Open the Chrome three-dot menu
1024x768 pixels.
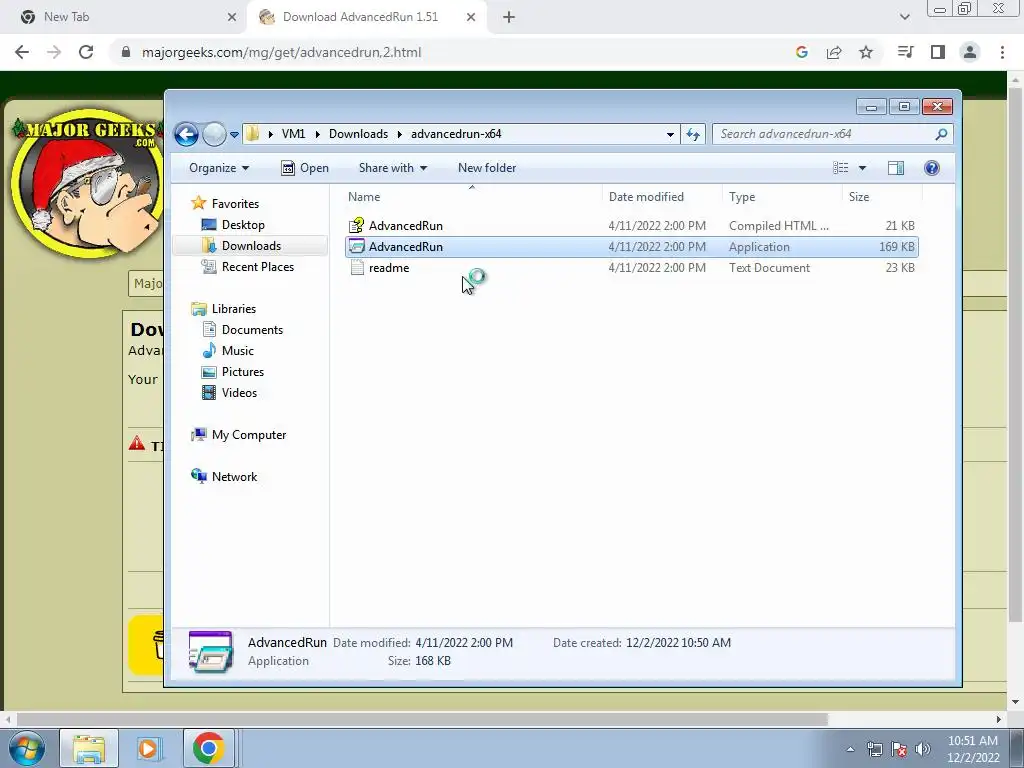1002,52
